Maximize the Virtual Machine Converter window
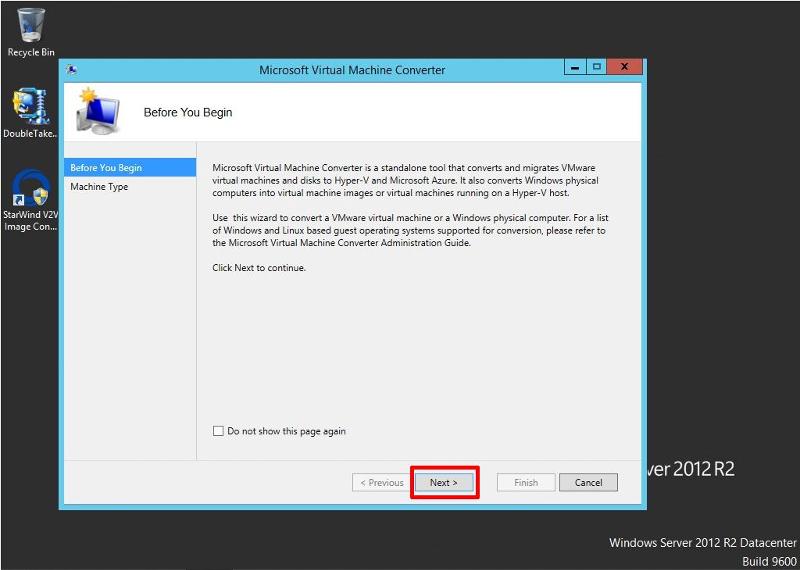The width and height of the screenshot is (800, 570). point(596,67)
